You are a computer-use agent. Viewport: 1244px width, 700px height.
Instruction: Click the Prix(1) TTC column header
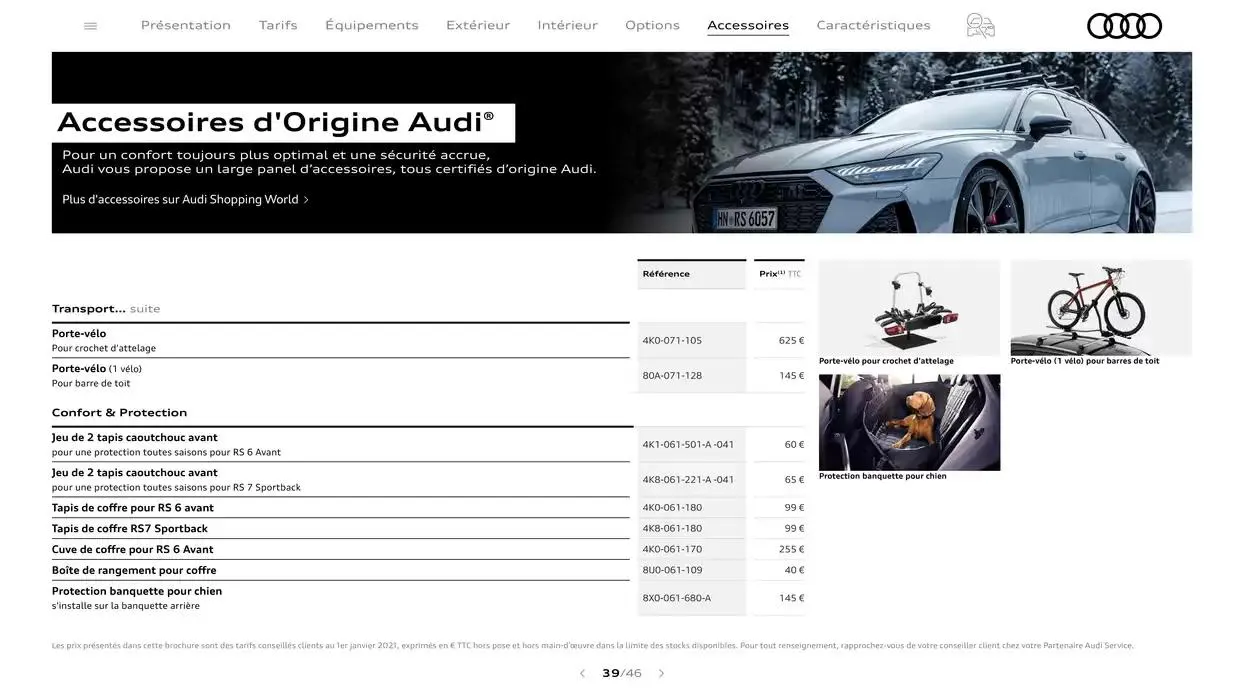click(x=777, y=272)
